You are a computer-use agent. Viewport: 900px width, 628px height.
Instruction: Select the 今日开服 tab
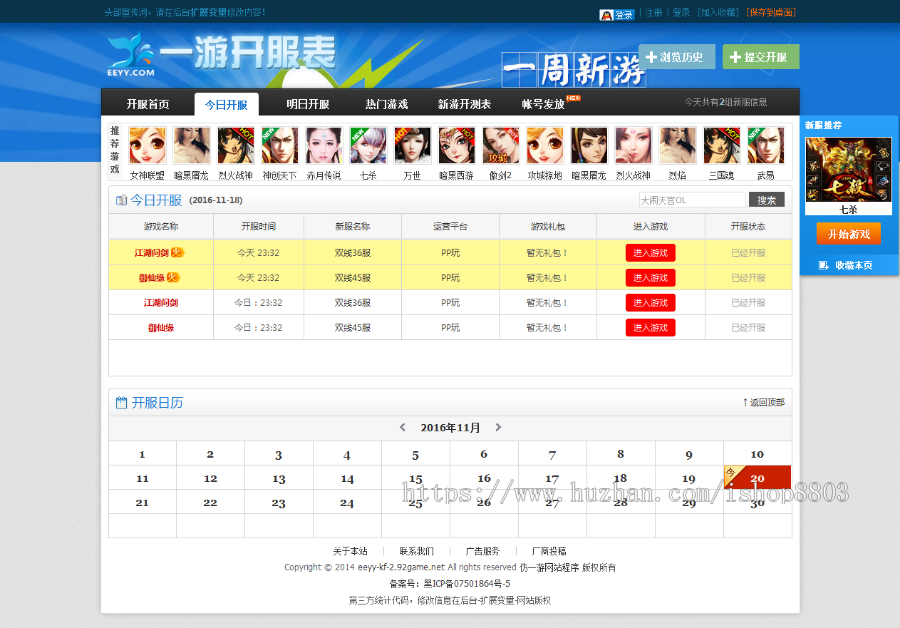click(226, 104)
